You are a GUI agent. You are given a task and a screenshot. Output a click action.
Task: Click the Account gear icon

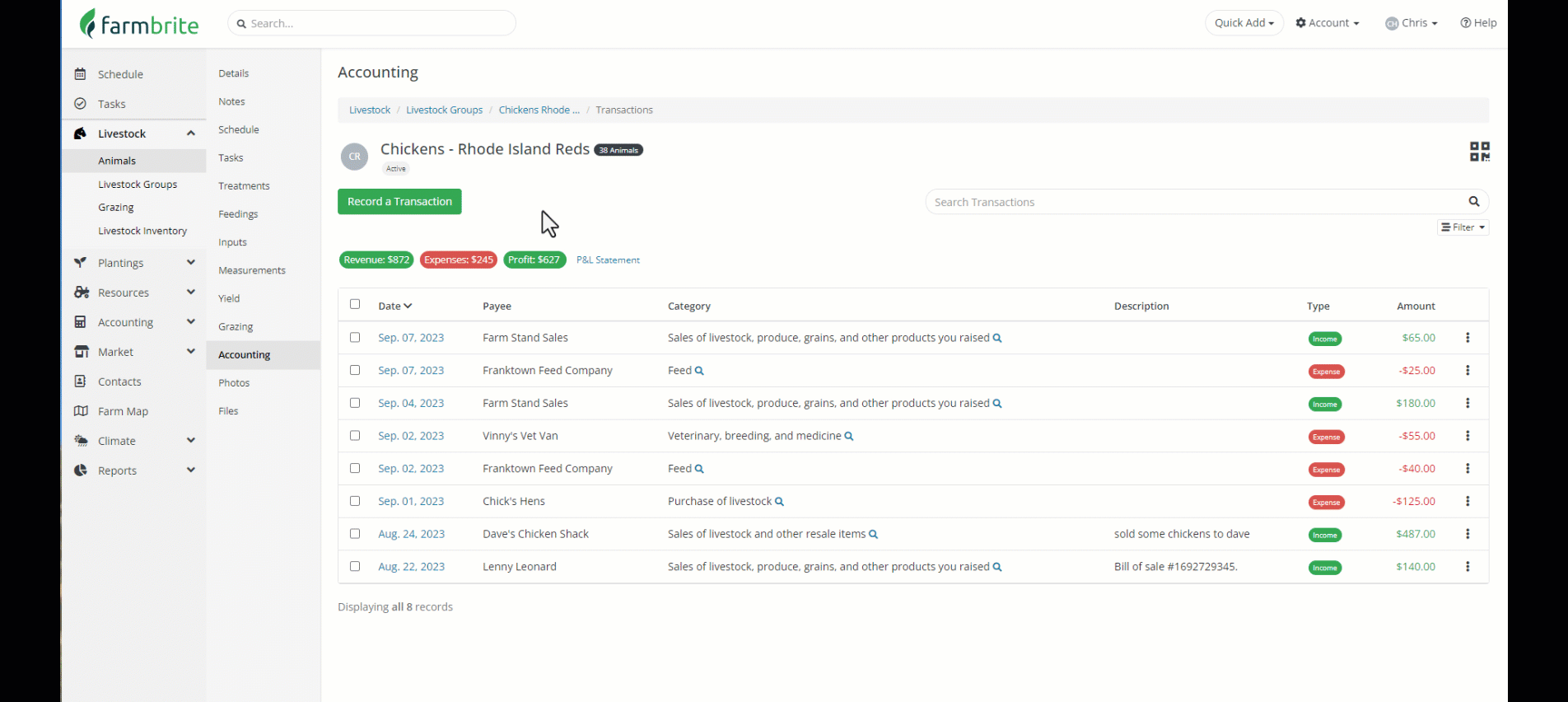[1301, 23]
